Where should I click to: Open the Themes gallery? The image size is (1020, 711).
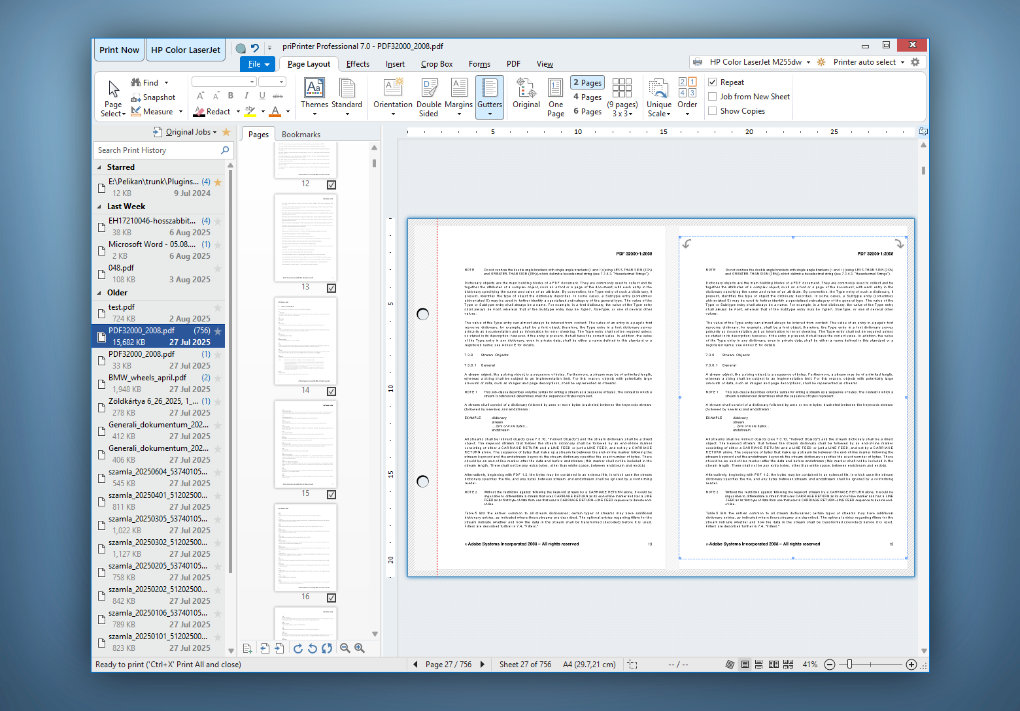coord(314,96)
